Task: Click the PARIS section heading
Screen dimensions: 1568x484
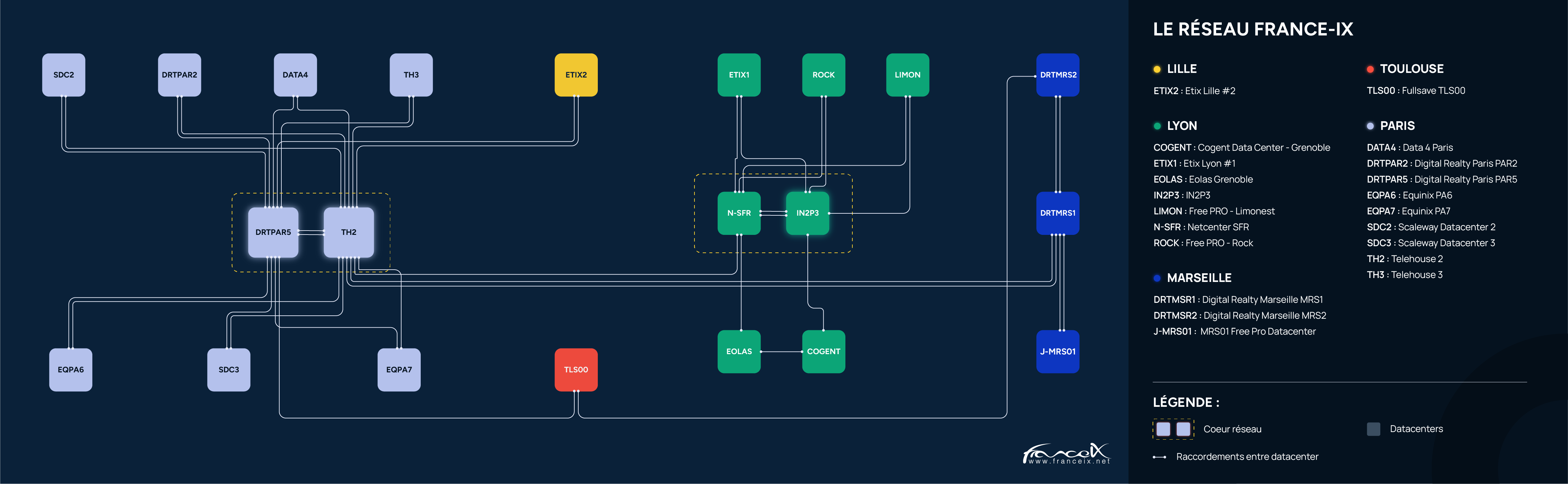Action: coord(1397,126)
